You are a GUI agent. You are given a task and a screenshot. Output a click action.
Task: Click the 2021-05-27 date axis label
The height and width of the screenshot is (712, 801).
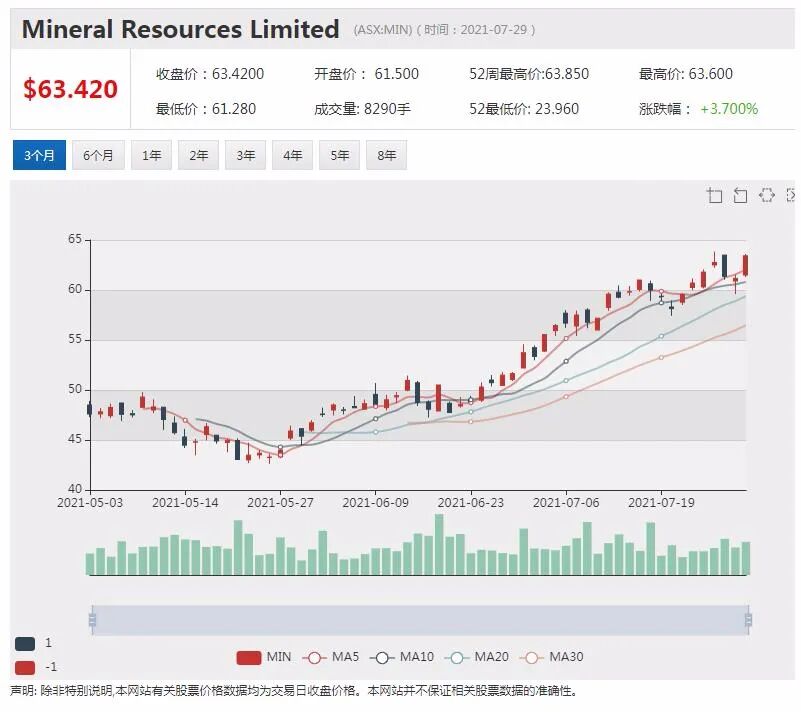coord(280,503)
